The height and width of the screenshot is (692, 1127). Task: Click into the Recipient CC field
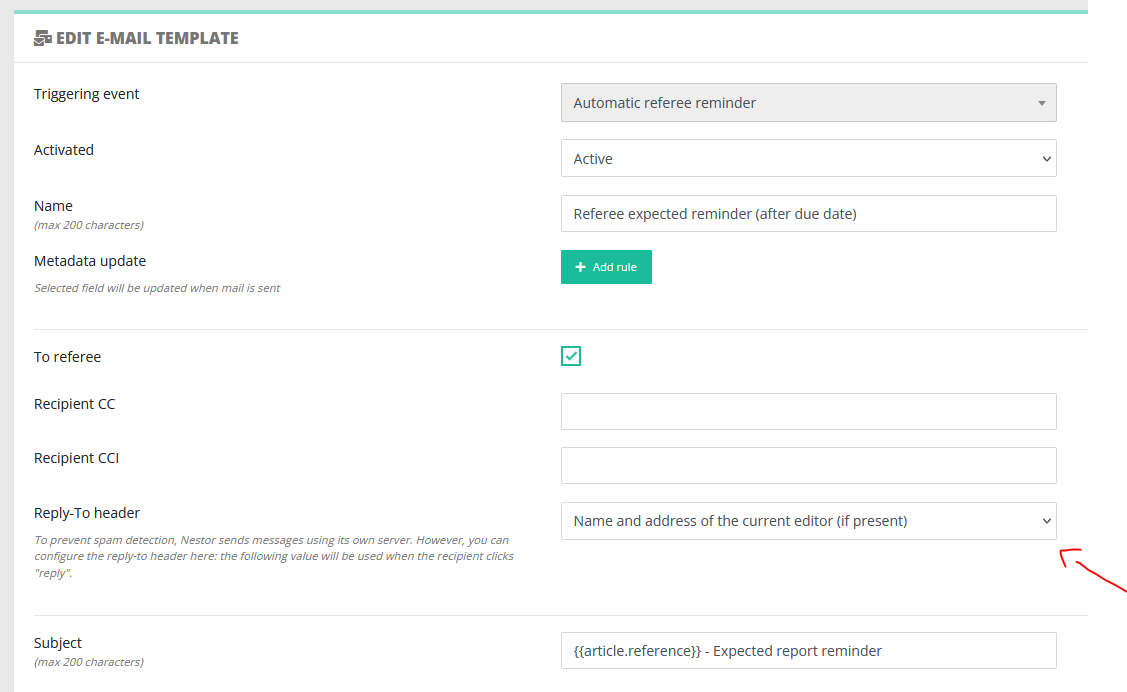[x=808, y=412]
